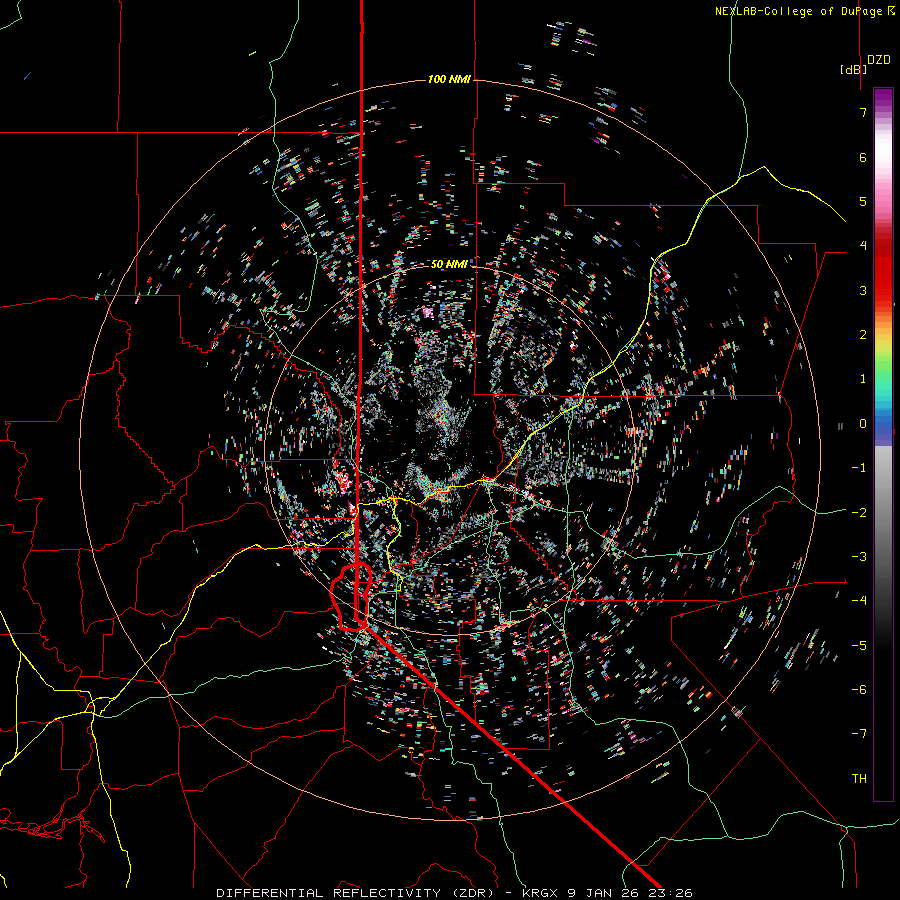
Task: Click the 50 NMI range ring label
Action: tap(449, 264)
